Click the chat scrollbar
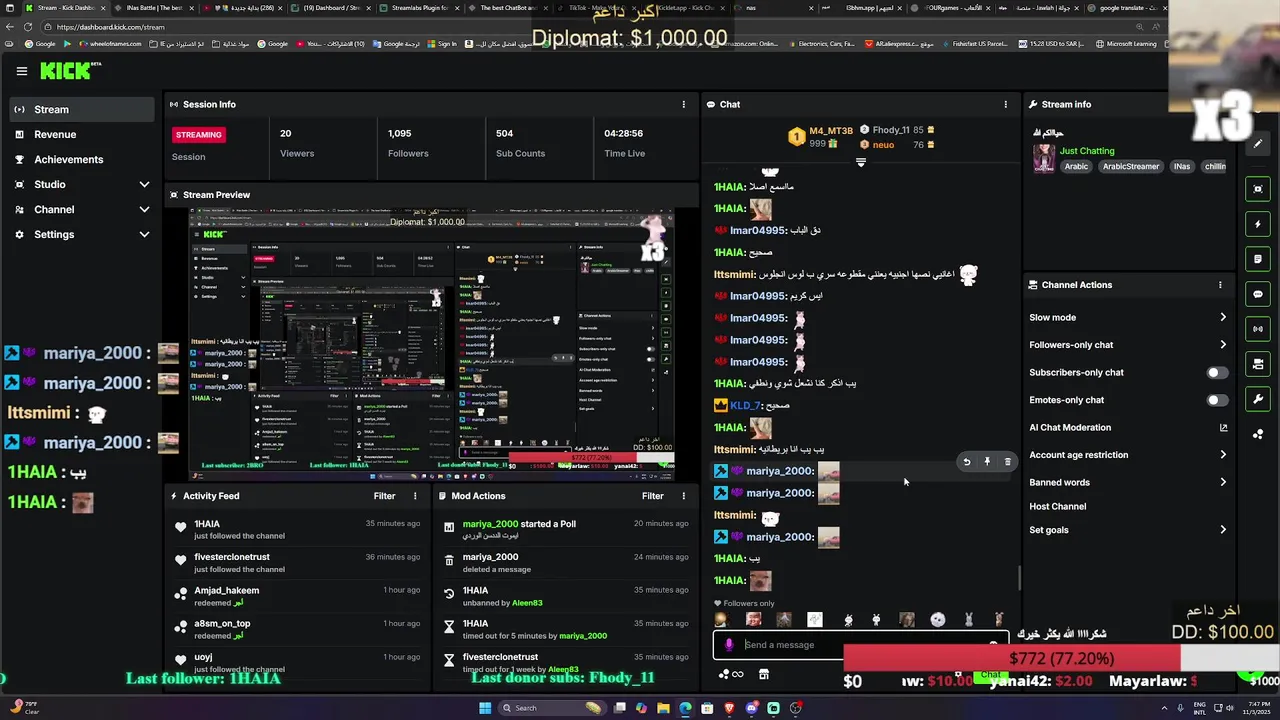The height and width of the screenshot is (720, 1280). click(1019, 578)
